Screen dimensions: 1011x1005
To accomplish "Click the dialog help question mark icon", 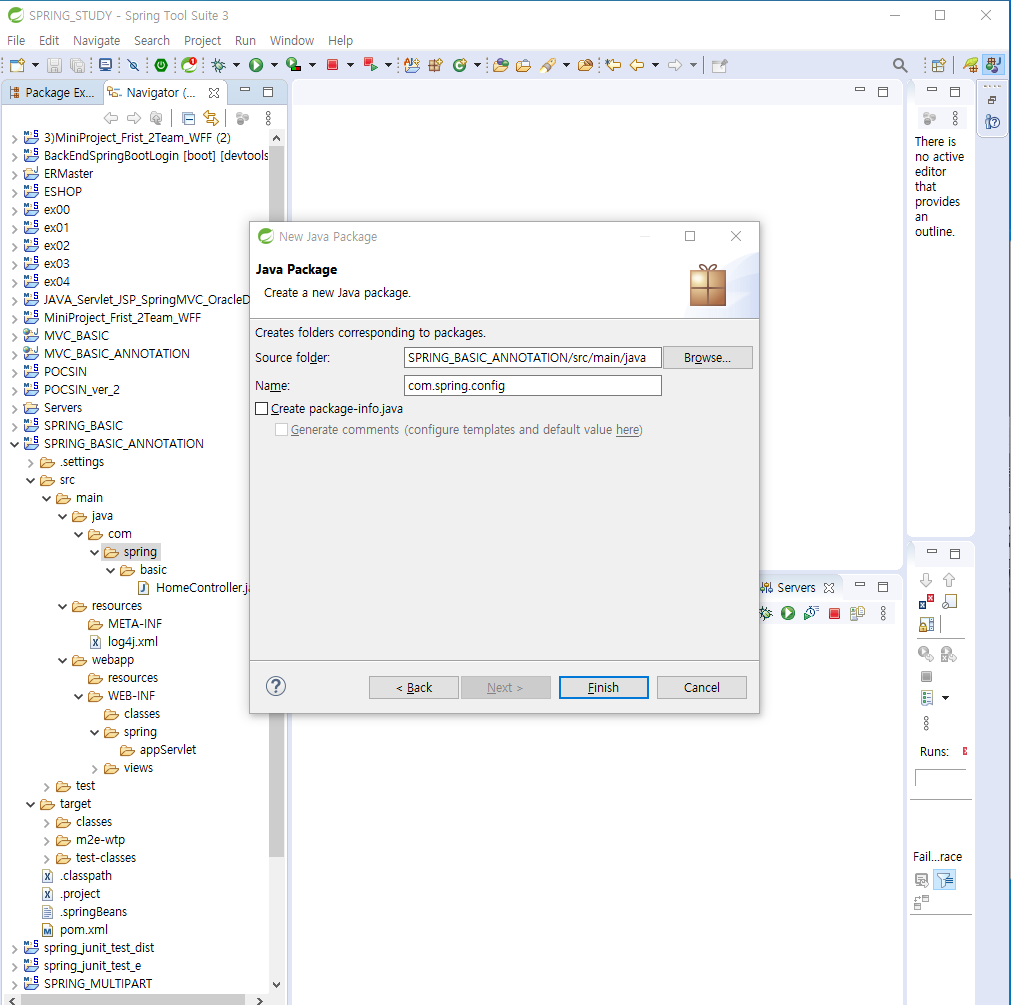I will click(x=276, y=686).
